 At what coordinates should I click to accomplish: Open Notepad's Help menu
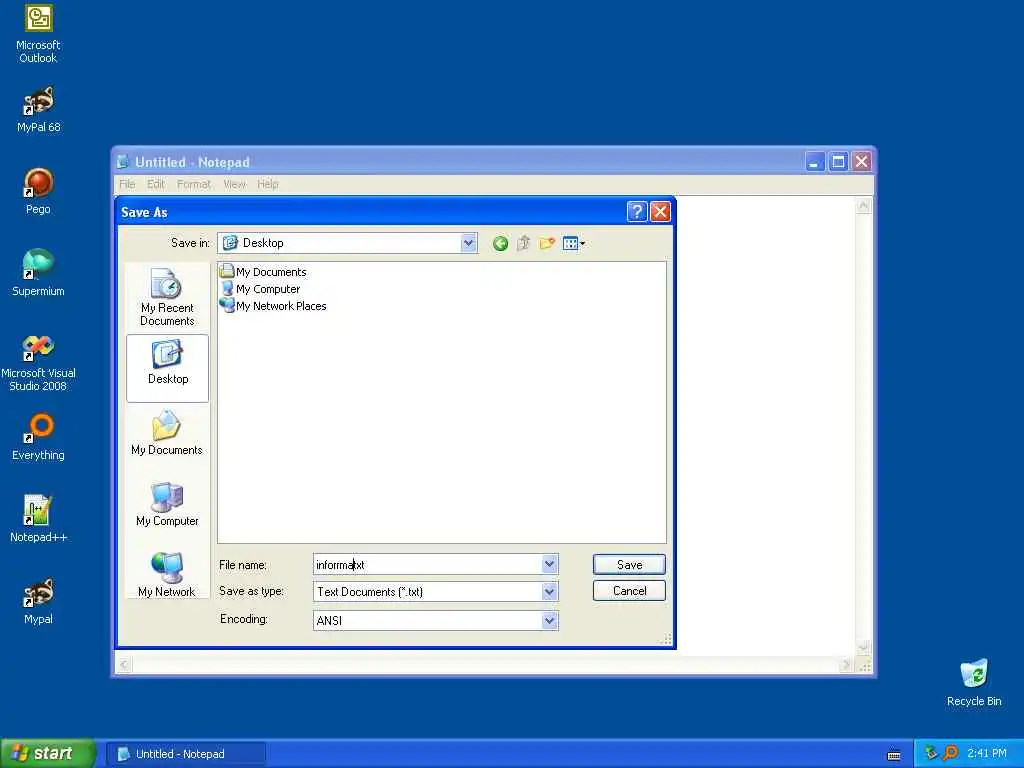pyautogui.click(x=268, y=184)
